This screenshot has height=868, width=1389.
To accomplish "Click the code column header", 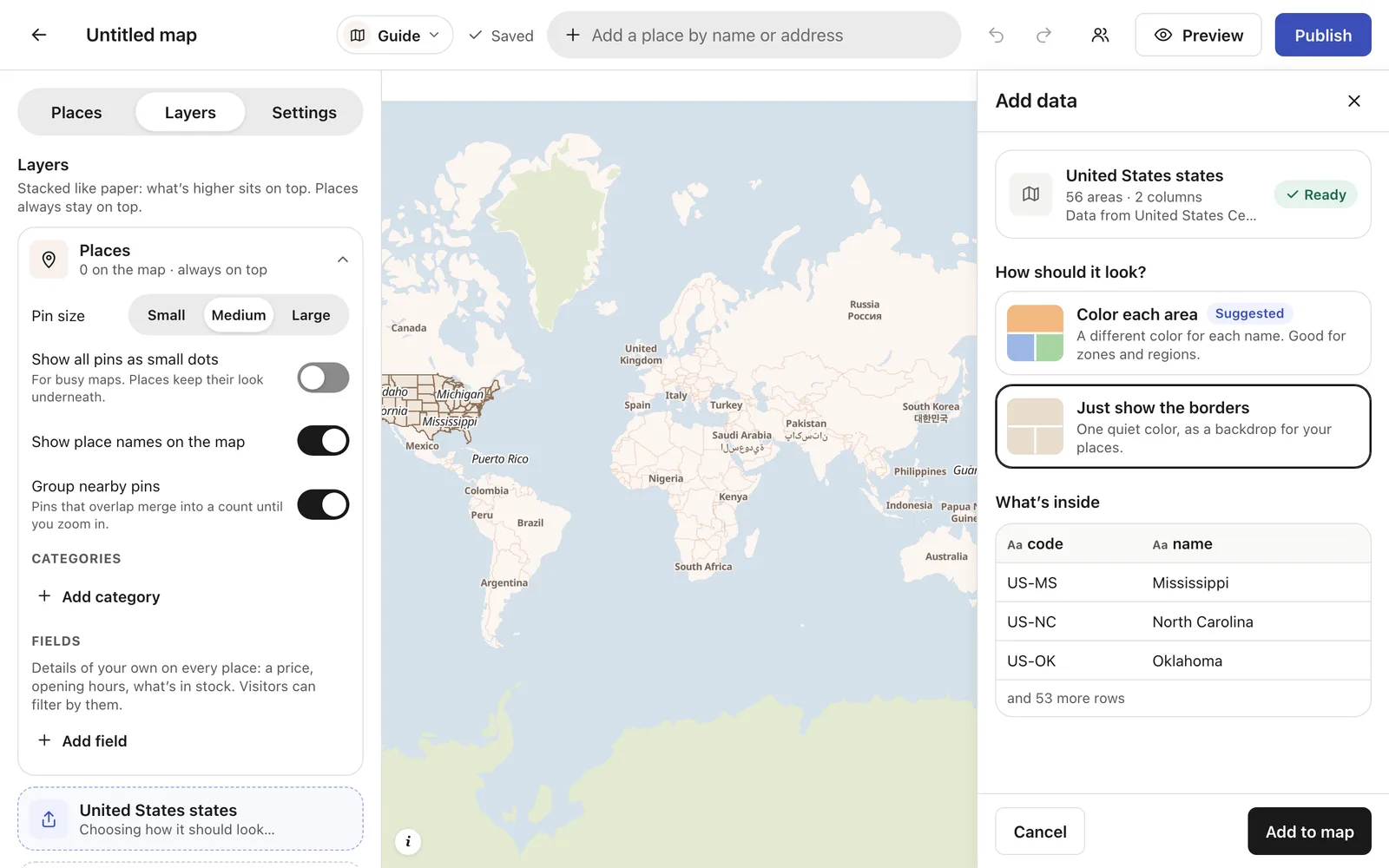I will click(1035, 544).
